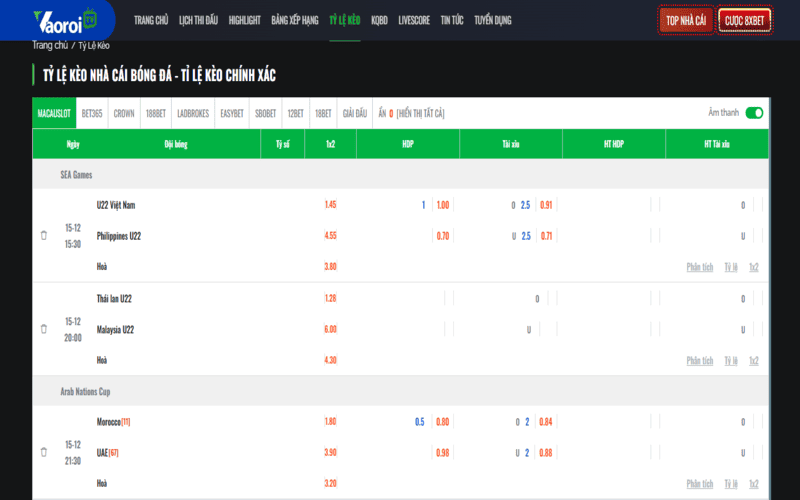Switch to the SBOBET bookmaker tab
This screenshot has width=800, height=500.
pyautogui.click(x=265, y=114)
